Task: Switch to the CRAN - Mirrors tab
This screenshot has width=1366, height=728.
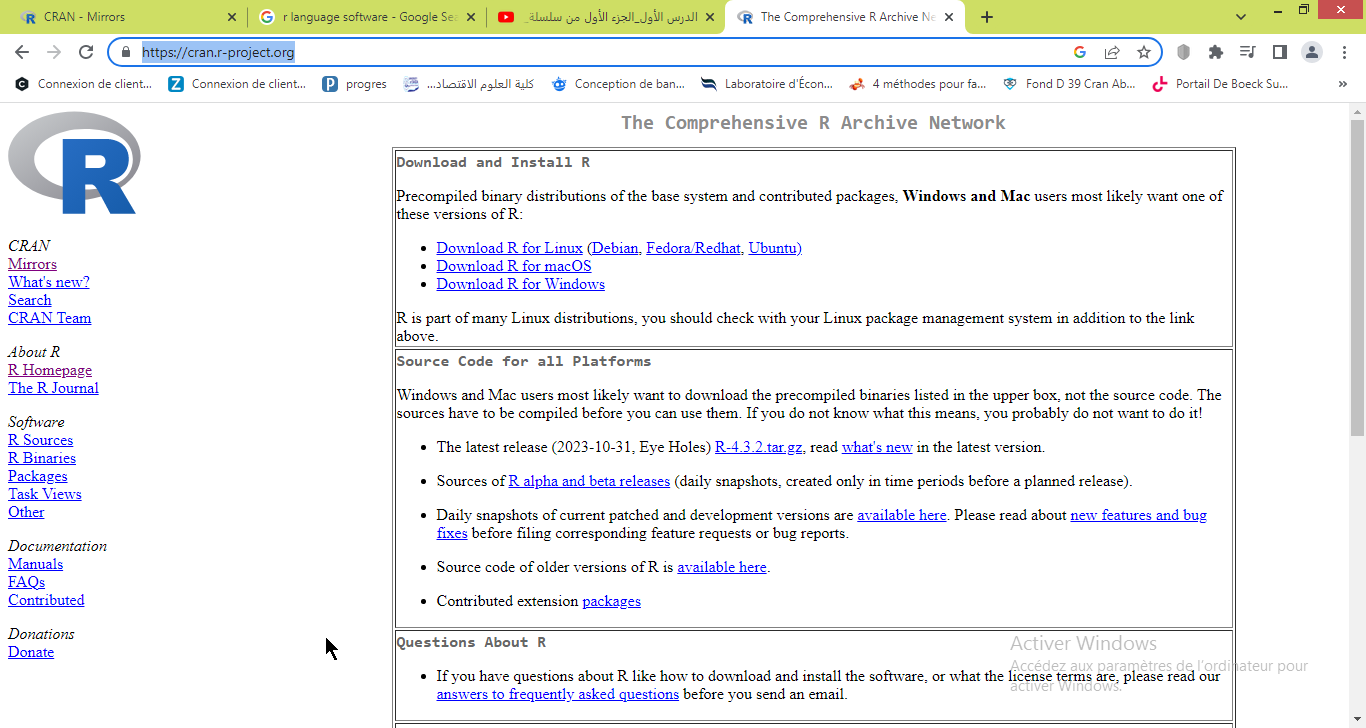Action: [x=120, y=17]
